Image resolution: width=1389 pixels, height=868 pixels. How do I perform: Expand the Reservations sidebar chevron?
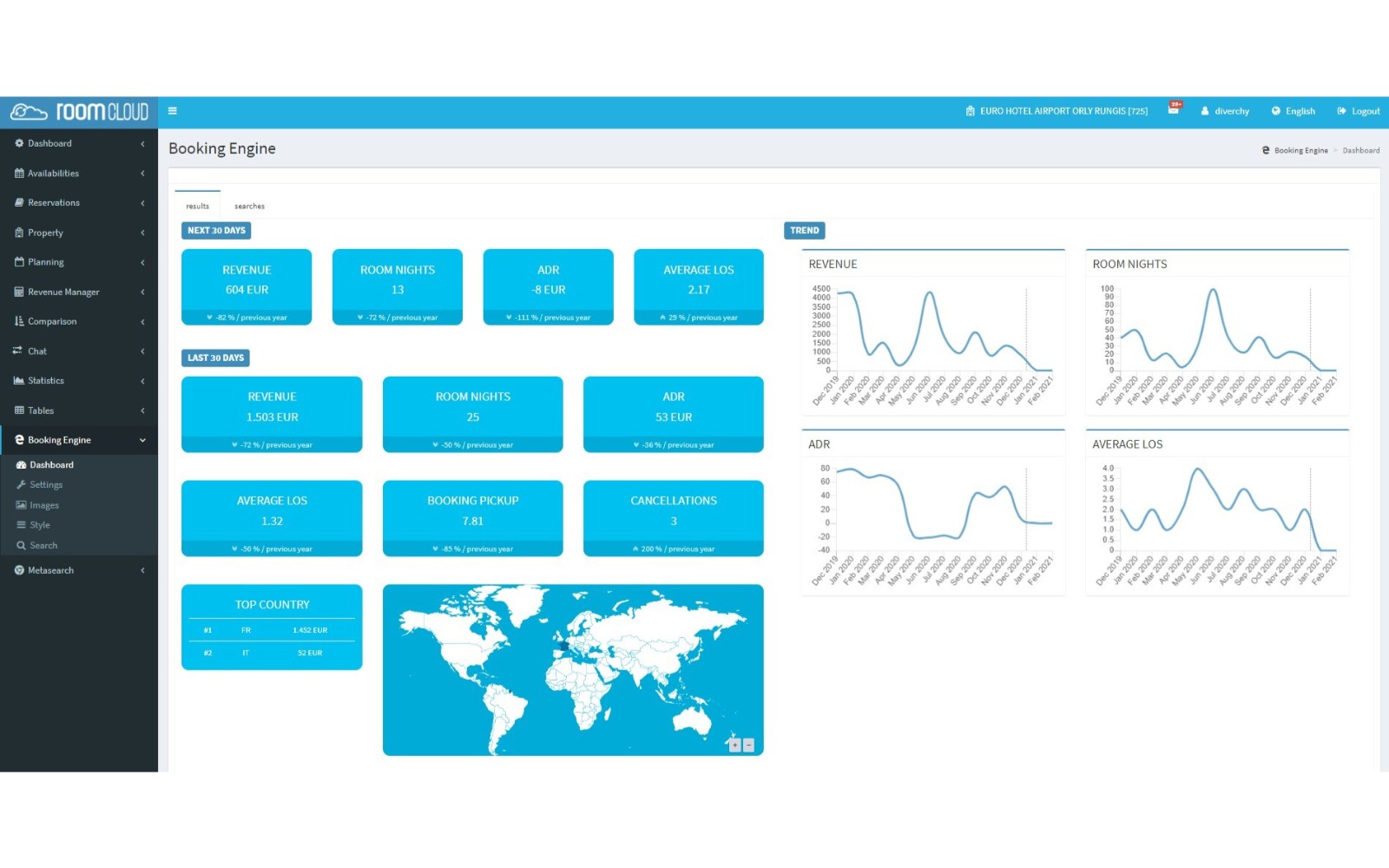(x=142, y=203)
